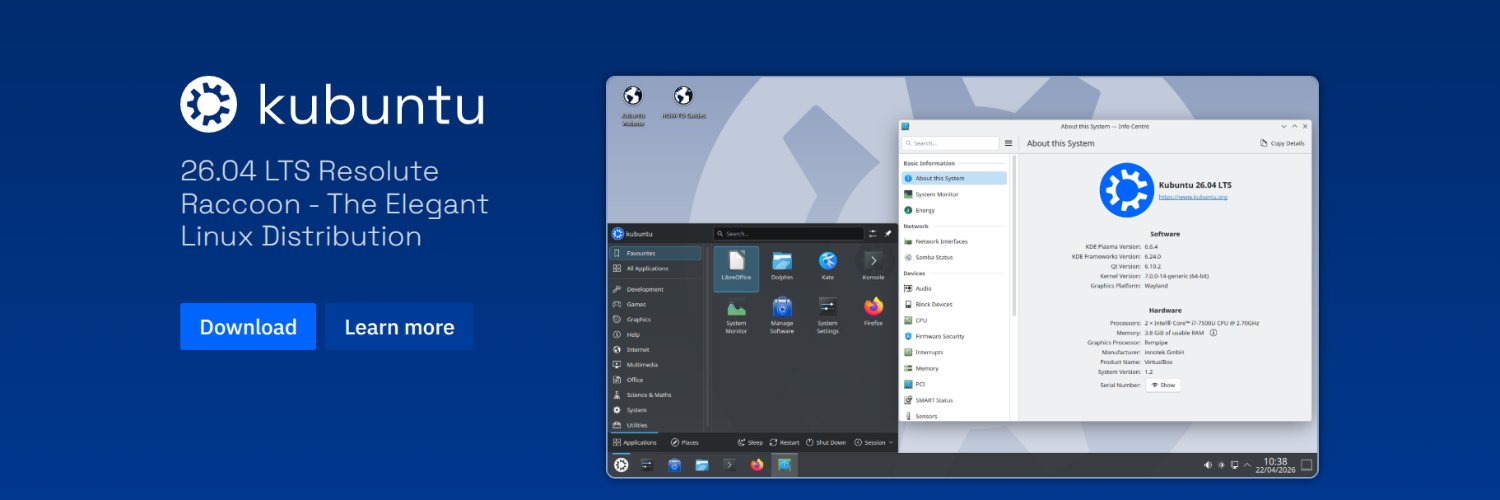Focus the Info Centre Search field

pos(950,143)
